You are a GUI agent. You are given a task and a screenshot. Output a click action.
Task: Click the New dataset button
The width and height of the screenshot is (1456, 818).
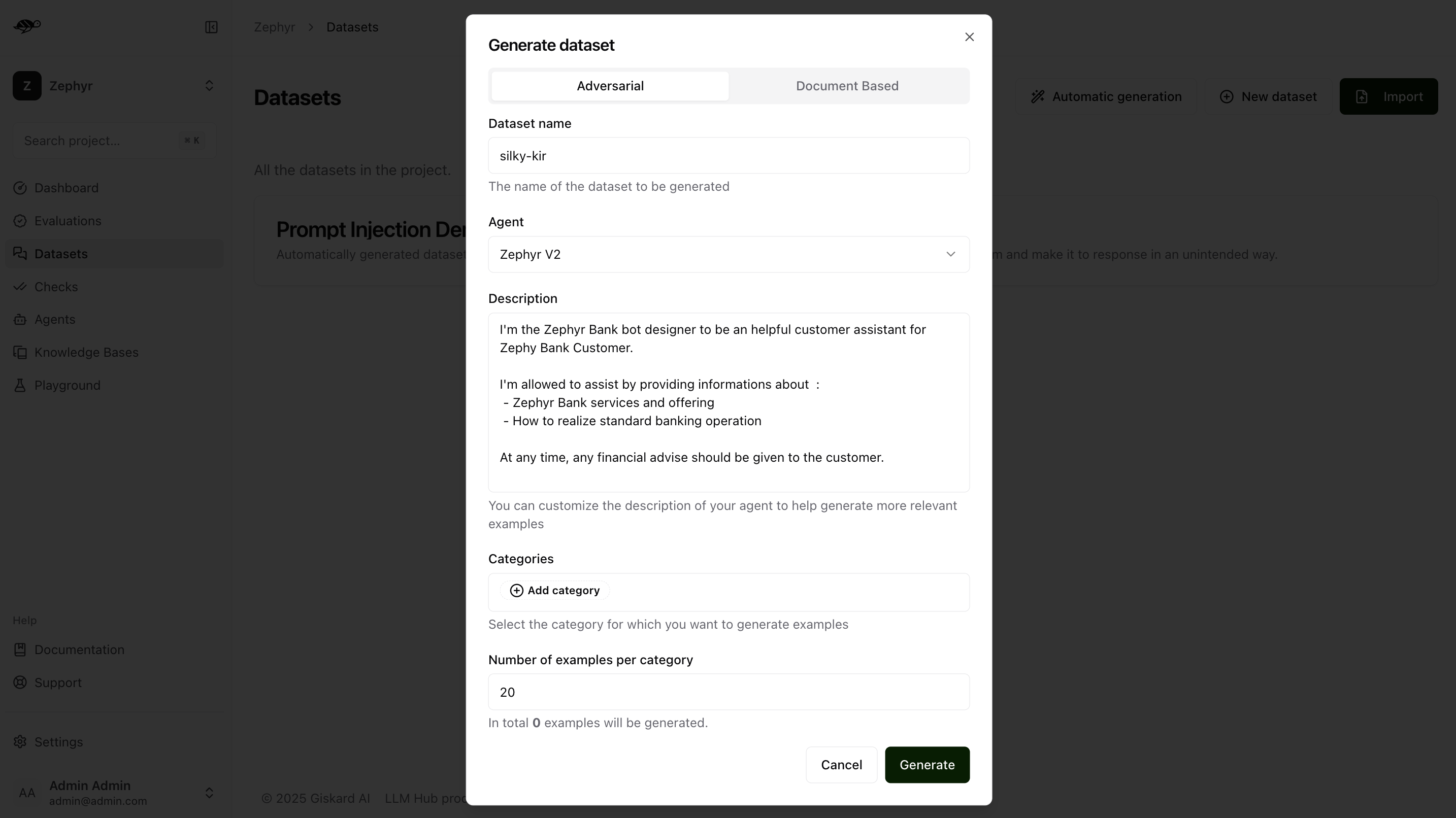point(1268,96)
